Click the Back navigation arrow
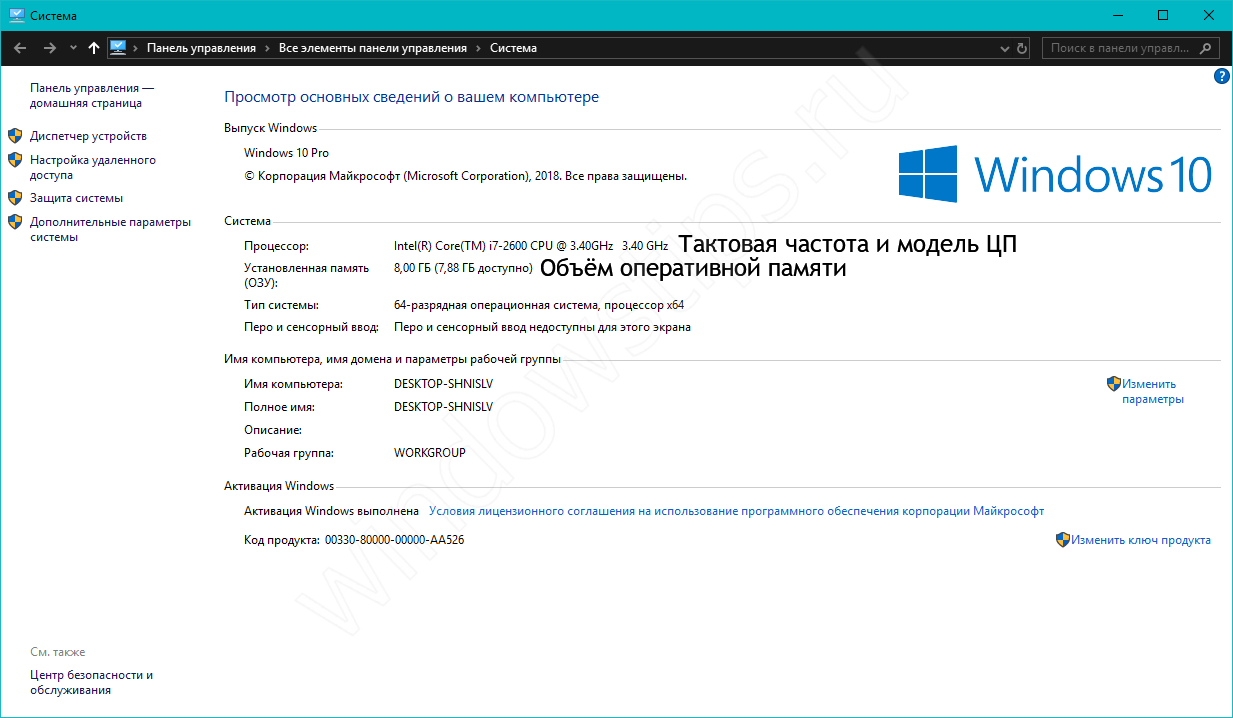Screen dimensions: 1233x718 (20, 48)
